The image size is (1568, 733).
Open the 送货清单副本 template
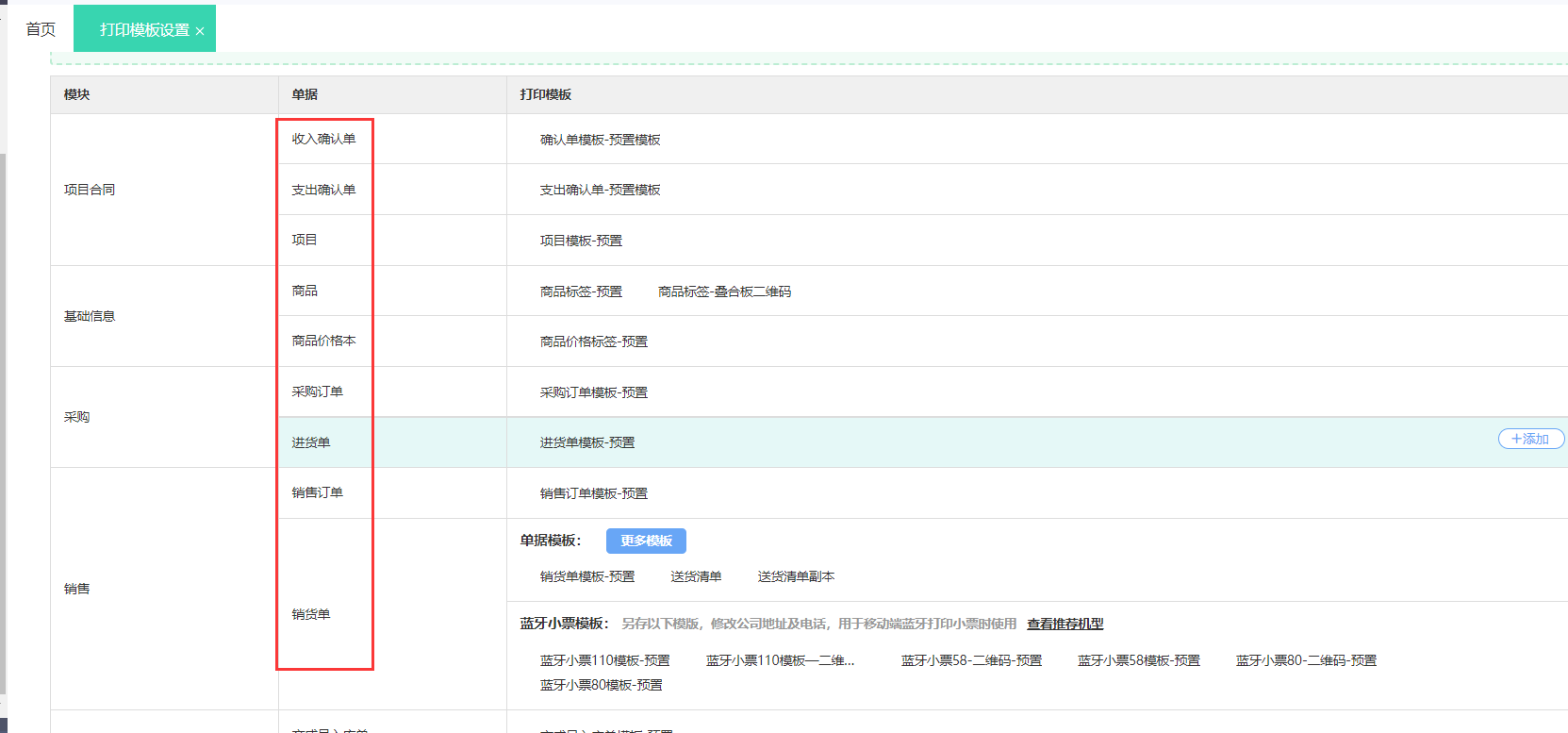(x=796, y=576)
